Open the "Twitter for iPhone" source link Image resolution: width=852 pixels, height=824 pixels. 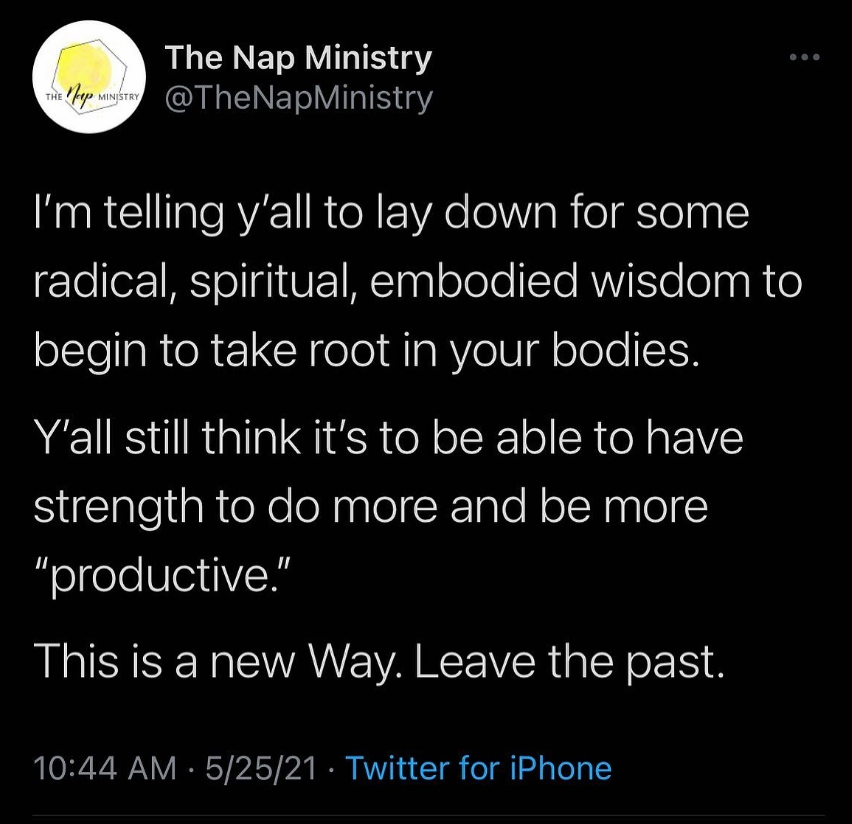(x=478, y=768)
